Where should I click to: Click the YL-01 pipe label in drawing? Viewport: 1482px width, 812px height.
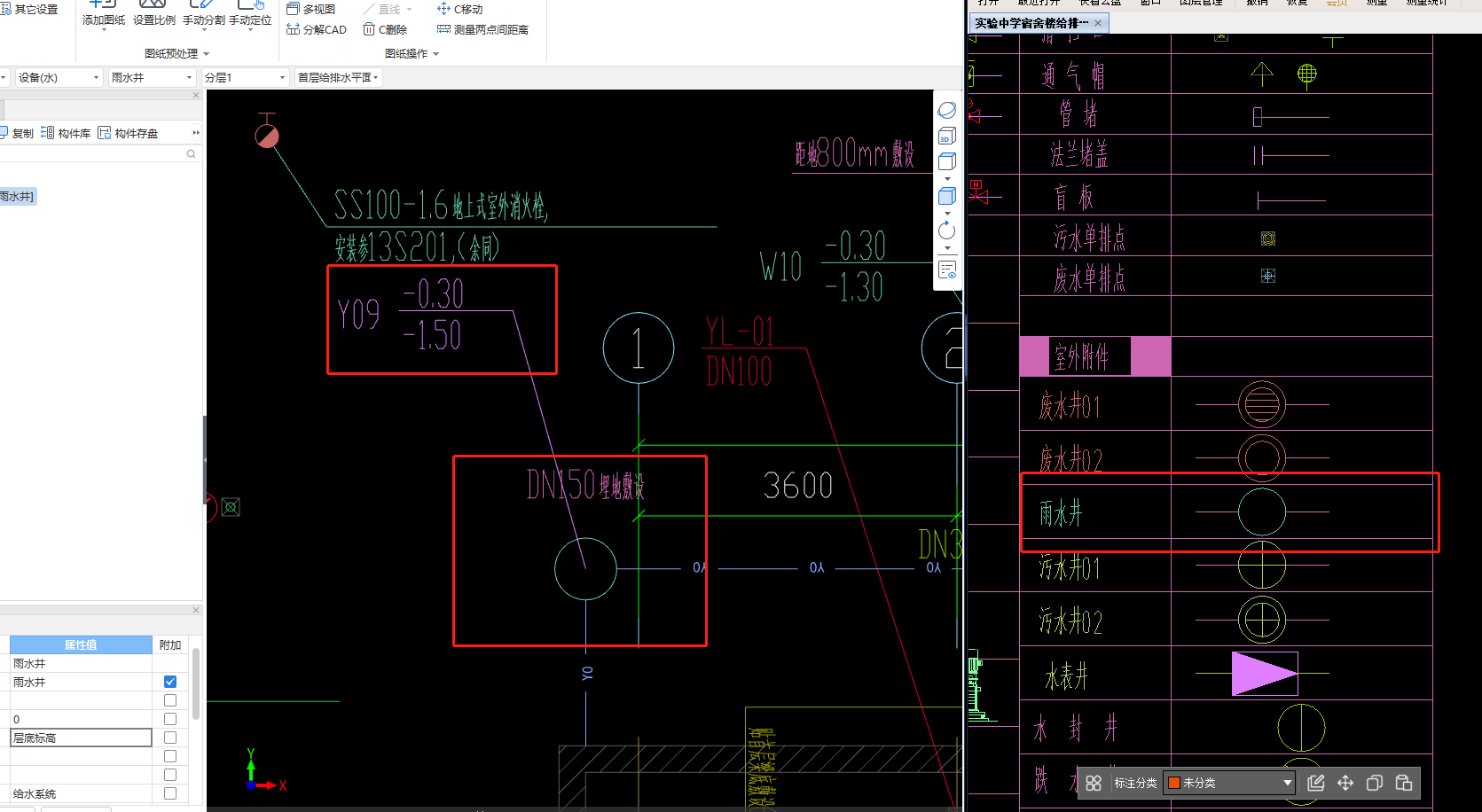[x=740, y=332]
